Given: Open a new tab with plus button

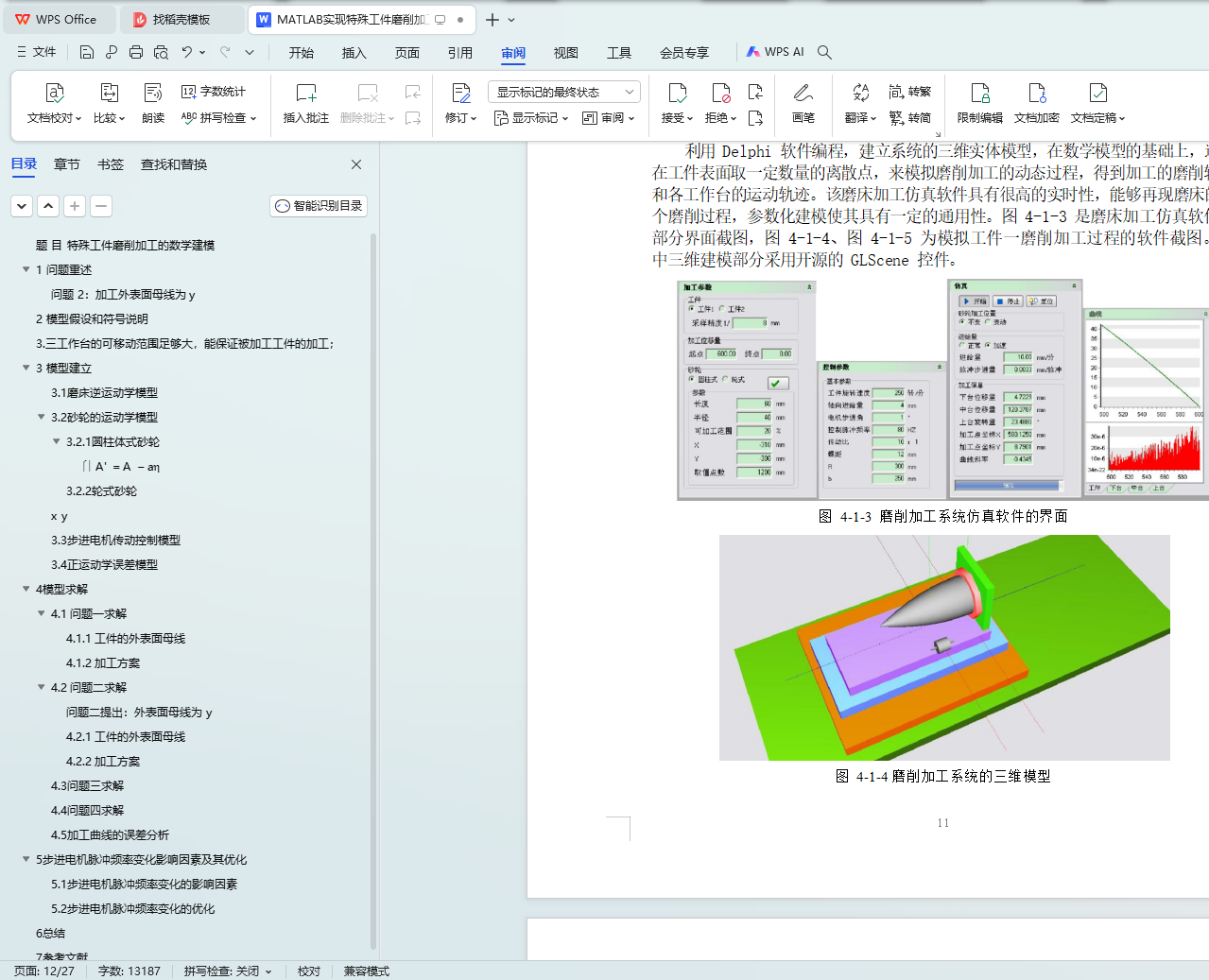Looking at the screenshot, I should (492, 19).
